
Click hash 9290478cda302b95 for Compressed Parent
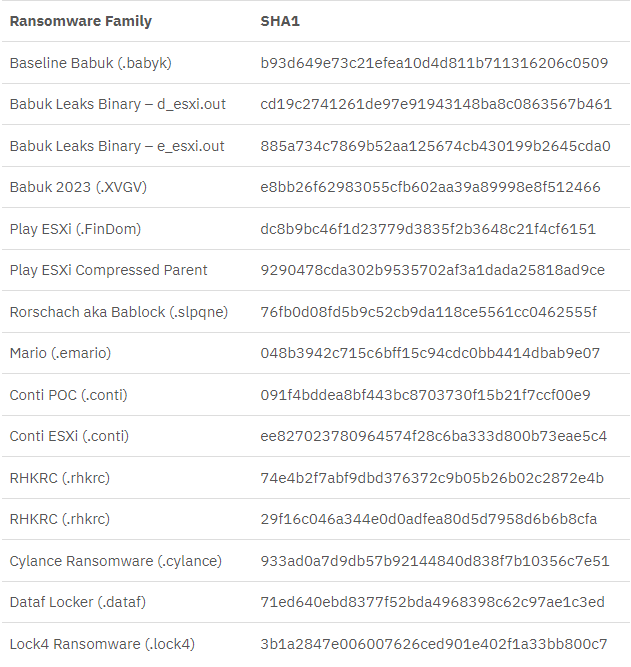[x=432, y=270]
